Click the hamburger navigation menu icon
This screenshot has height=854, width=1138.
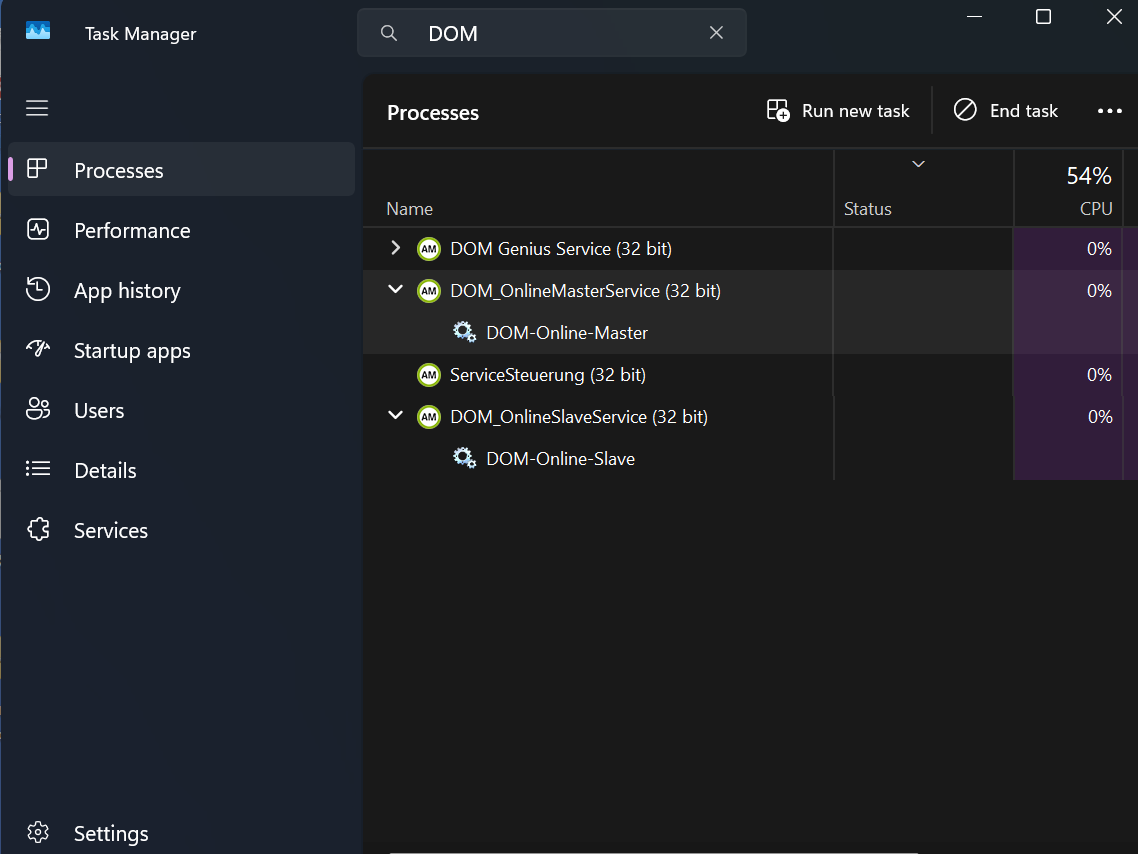click(37, 108)
